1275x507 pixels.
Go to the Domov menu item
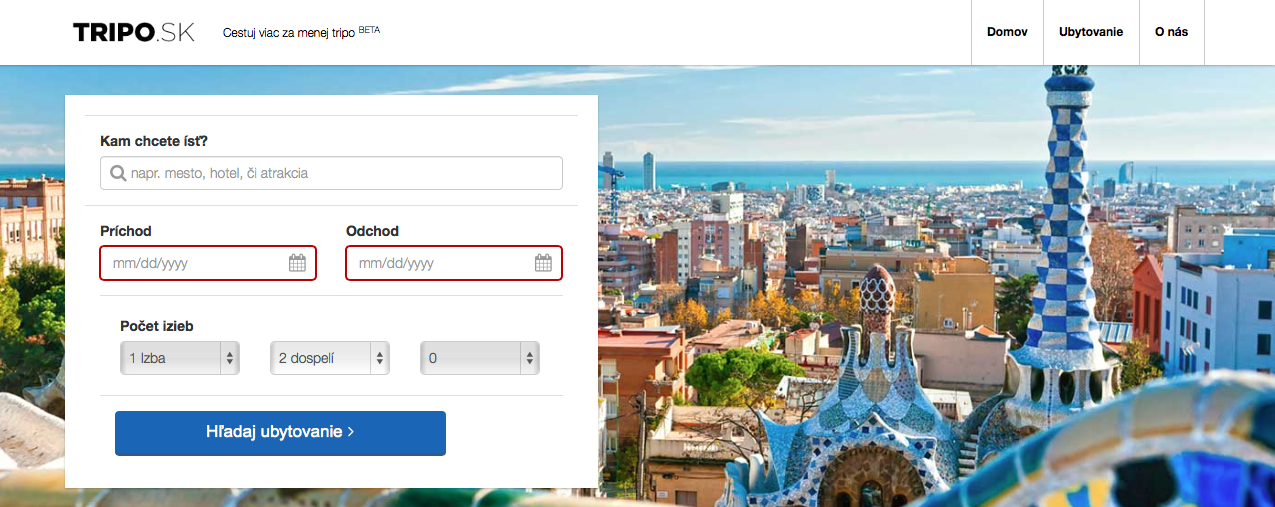[1007, 32]
